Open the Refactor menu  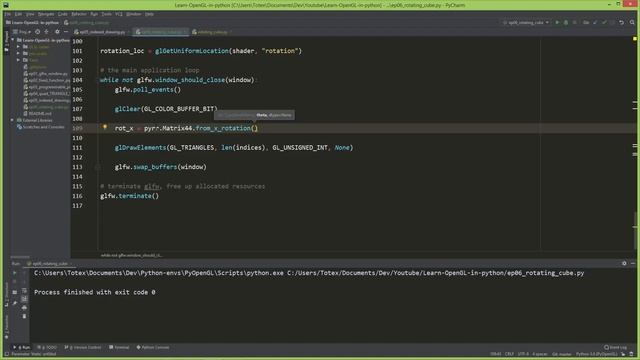pos(79,14)
